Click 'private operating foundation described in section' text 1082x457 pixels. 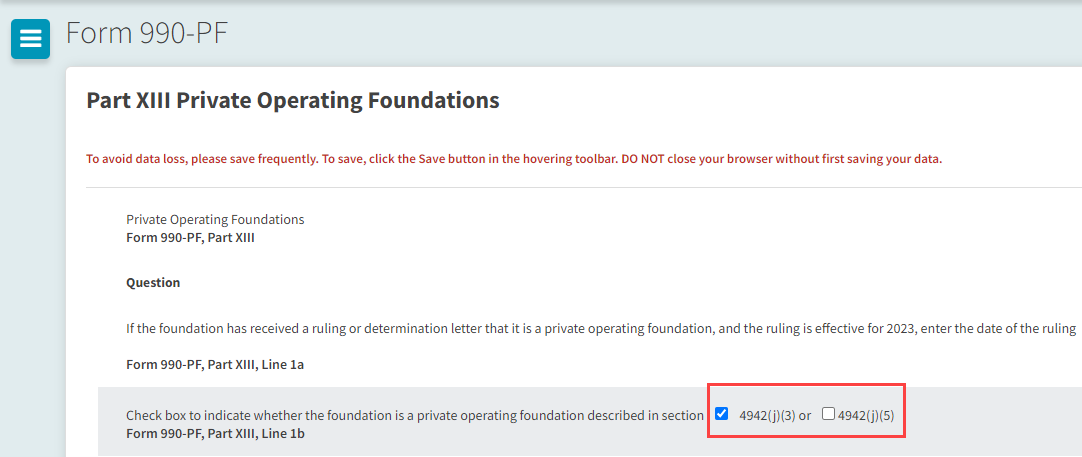(x=560, y=415)
